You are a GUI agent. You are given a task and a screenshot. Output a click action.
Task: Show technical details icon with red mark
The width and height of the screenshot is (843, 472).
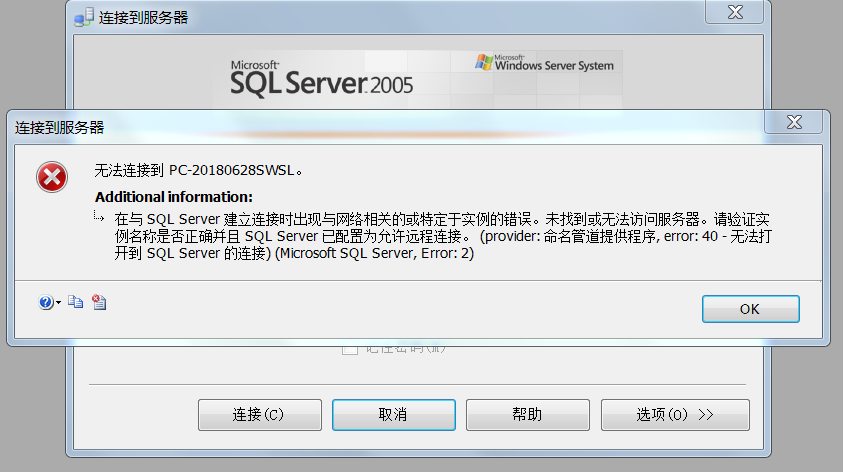pos(99,302)
